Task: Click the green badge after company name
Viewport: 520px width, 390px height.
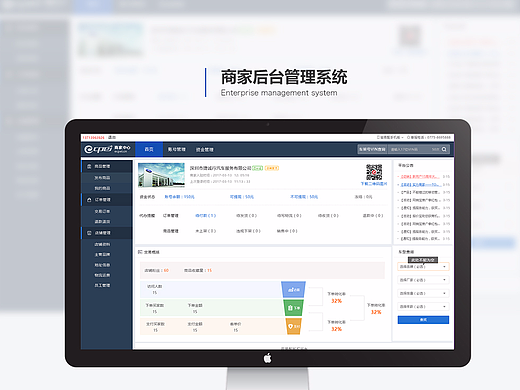Action: click(x=257, y=168)
